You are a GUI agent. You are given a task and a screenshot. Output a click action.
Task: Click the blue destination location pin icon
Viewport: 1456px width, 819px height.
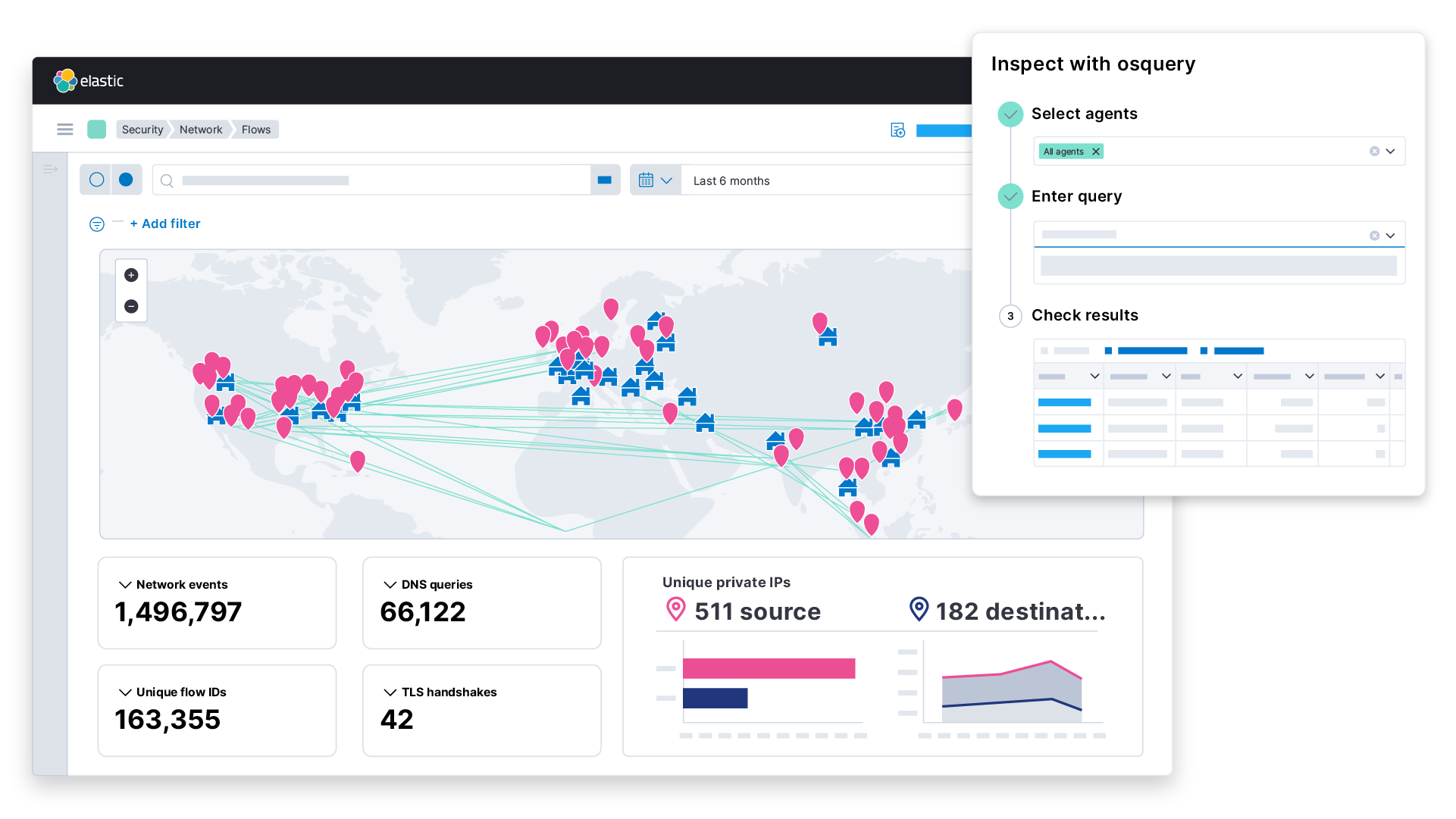(x=919, y=609)
